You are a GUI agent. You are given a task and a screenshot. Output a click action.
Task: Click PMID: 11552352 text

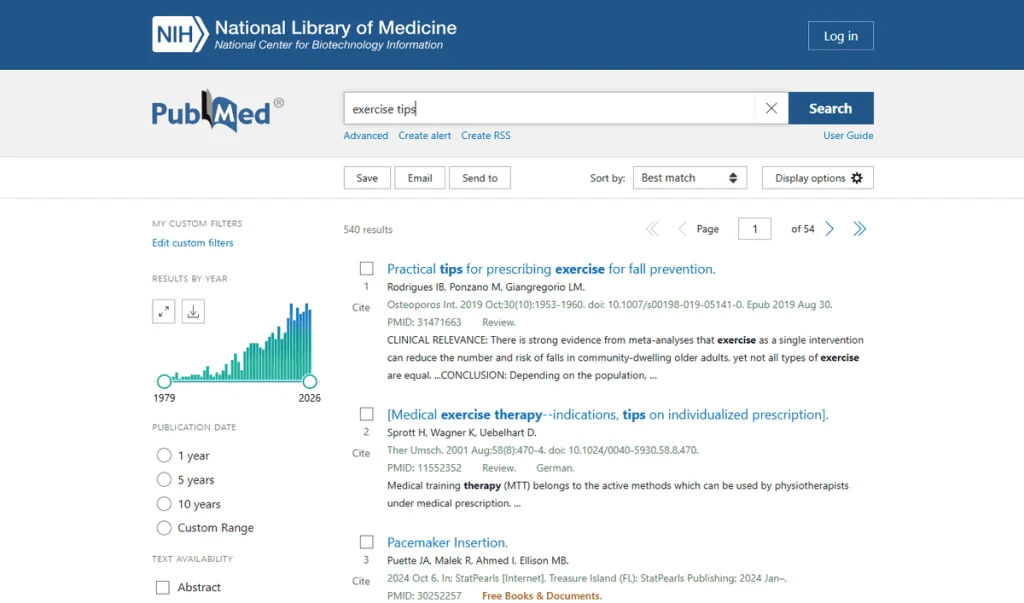(424, 468)
